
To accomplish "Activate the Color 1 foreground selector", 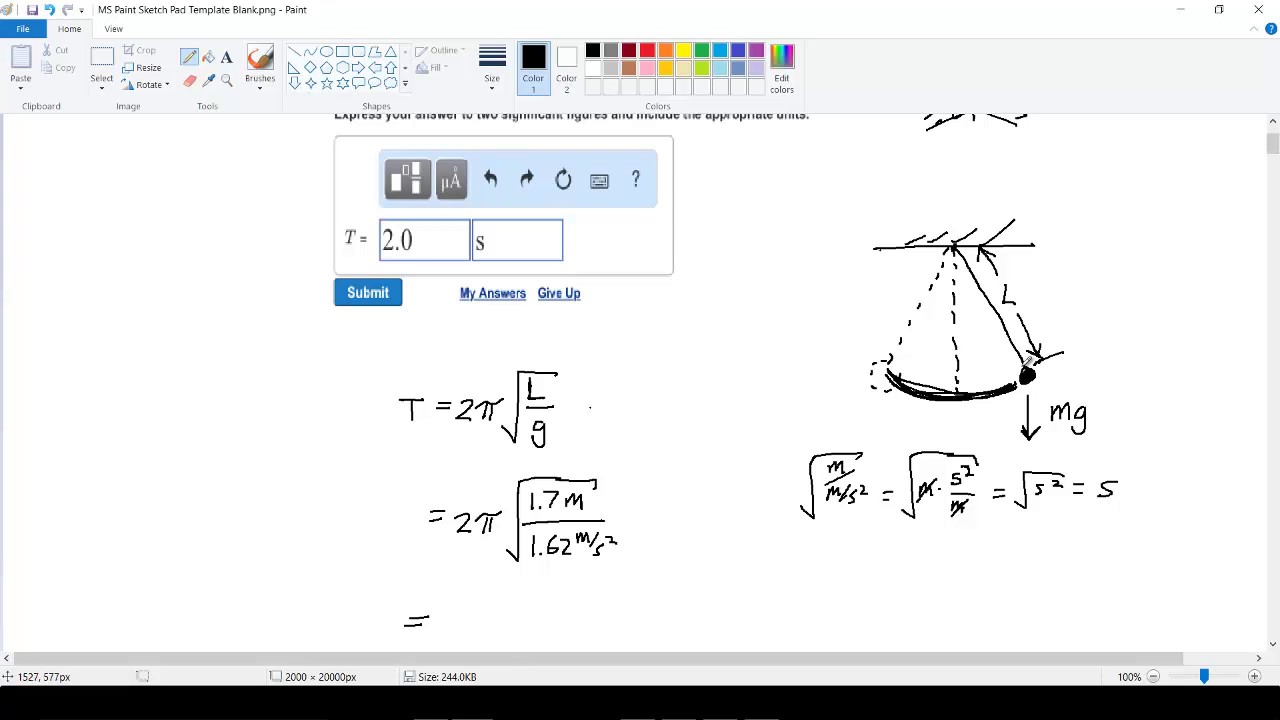I will pos(533,69).
